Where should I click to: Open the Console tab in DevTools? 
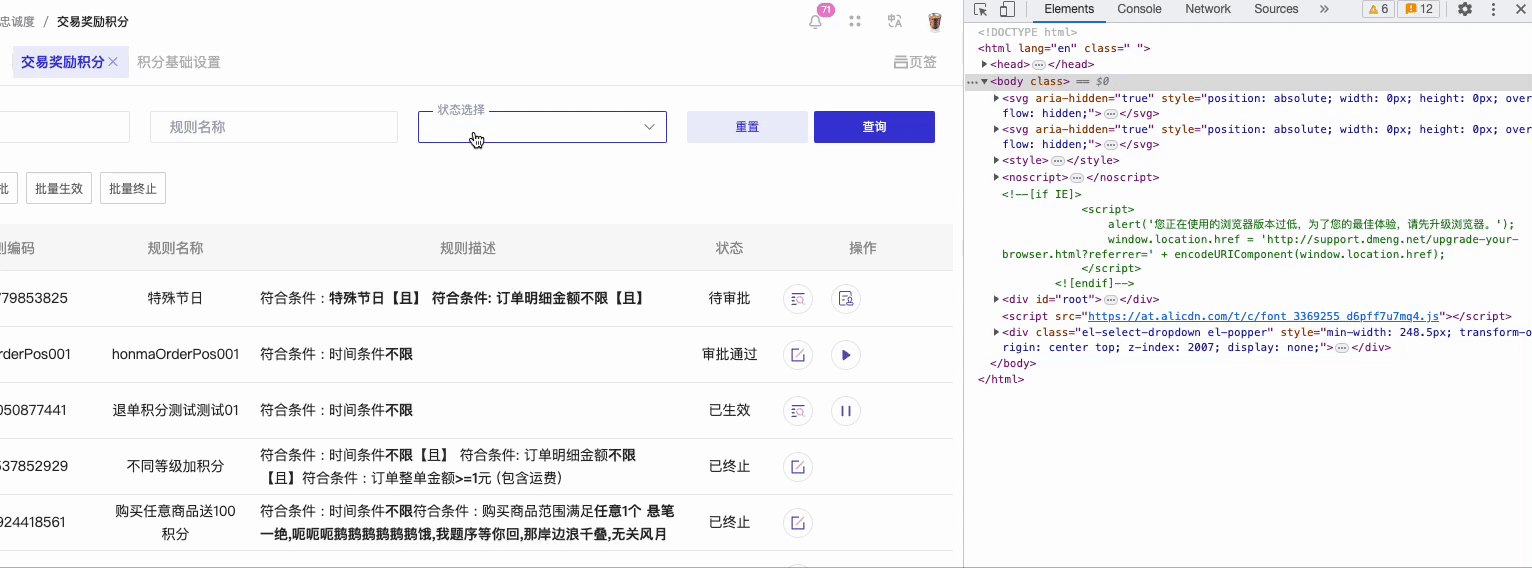click(x=1139, y=9)
